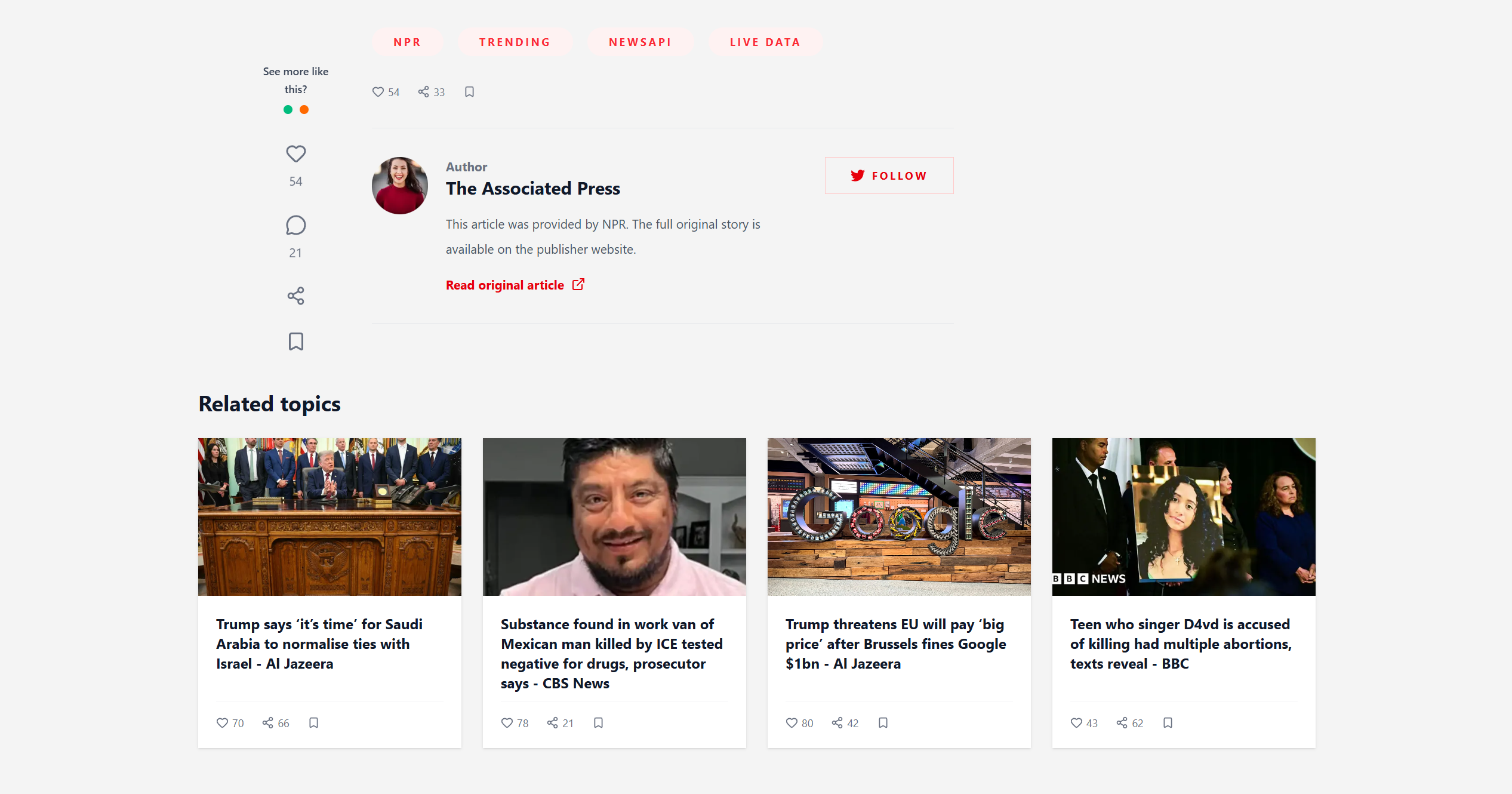The width and height of the screenshot is (1512, 794).
Task: Share the Google fine card showing 42
Action: (x=837, y=723)
